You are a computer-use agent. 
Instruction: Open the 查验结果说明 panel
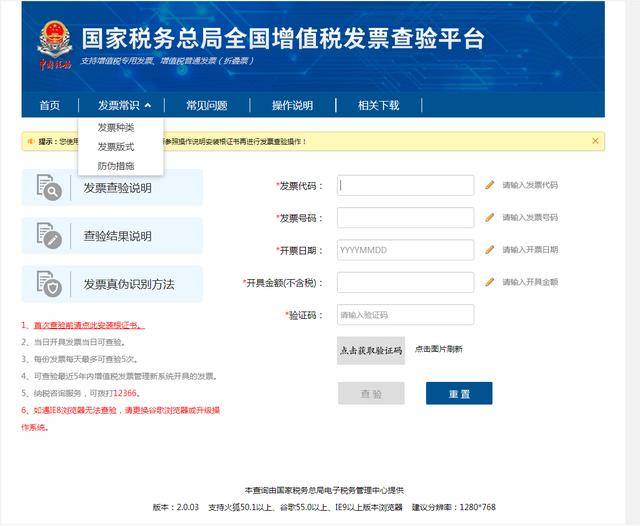[112, 236]
